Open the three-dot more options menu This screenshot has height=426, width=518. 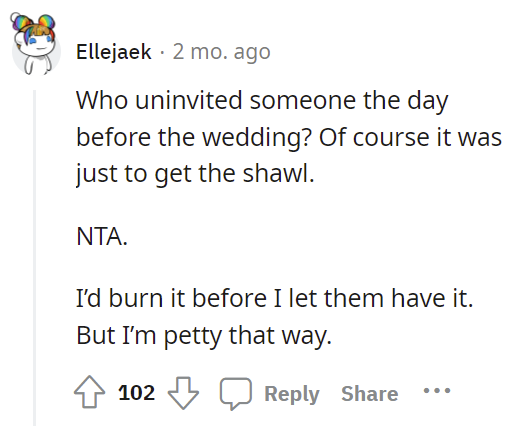437,390
